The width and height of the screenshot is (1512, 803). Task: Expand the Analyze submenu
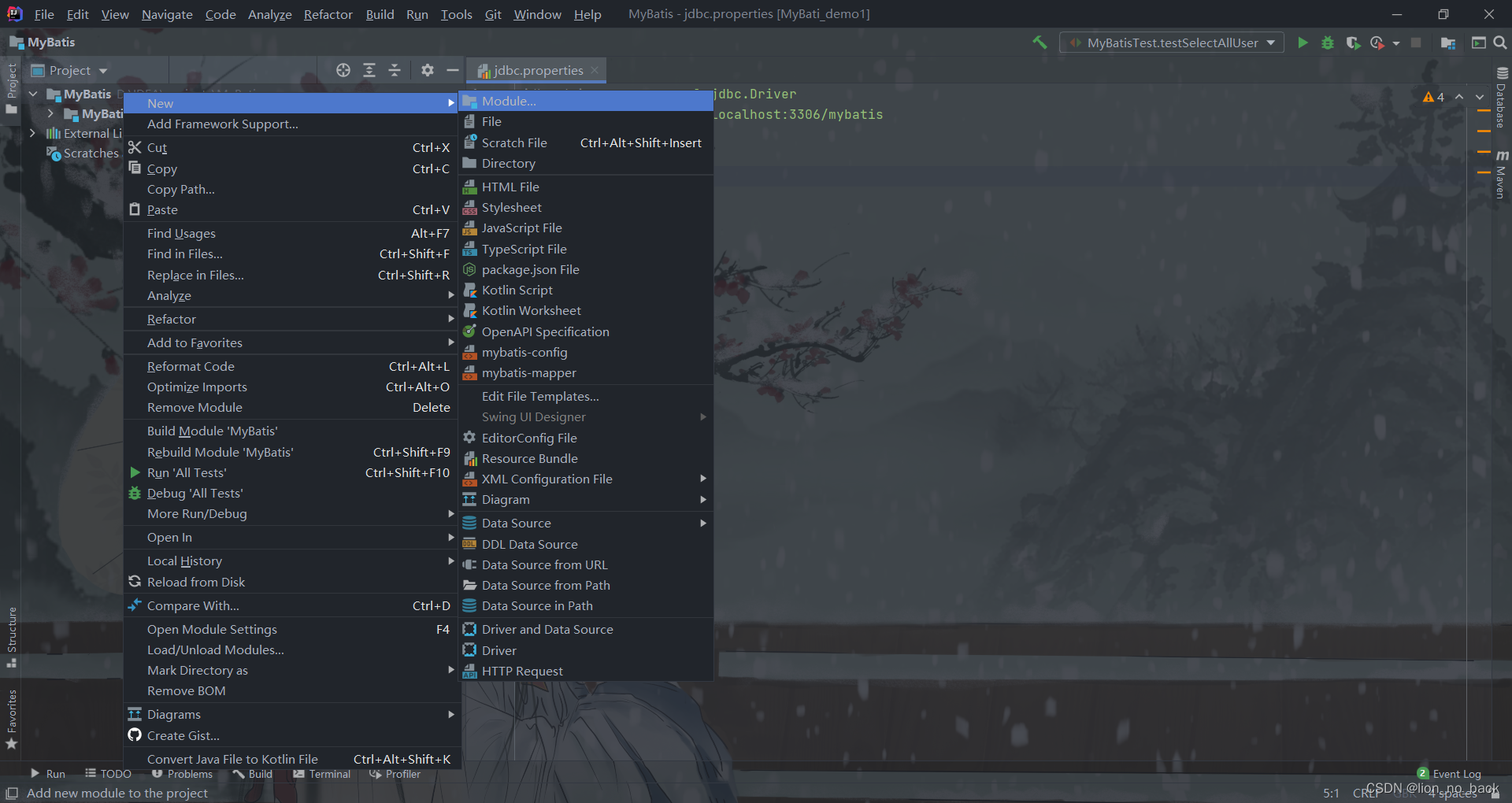point(291,295)
